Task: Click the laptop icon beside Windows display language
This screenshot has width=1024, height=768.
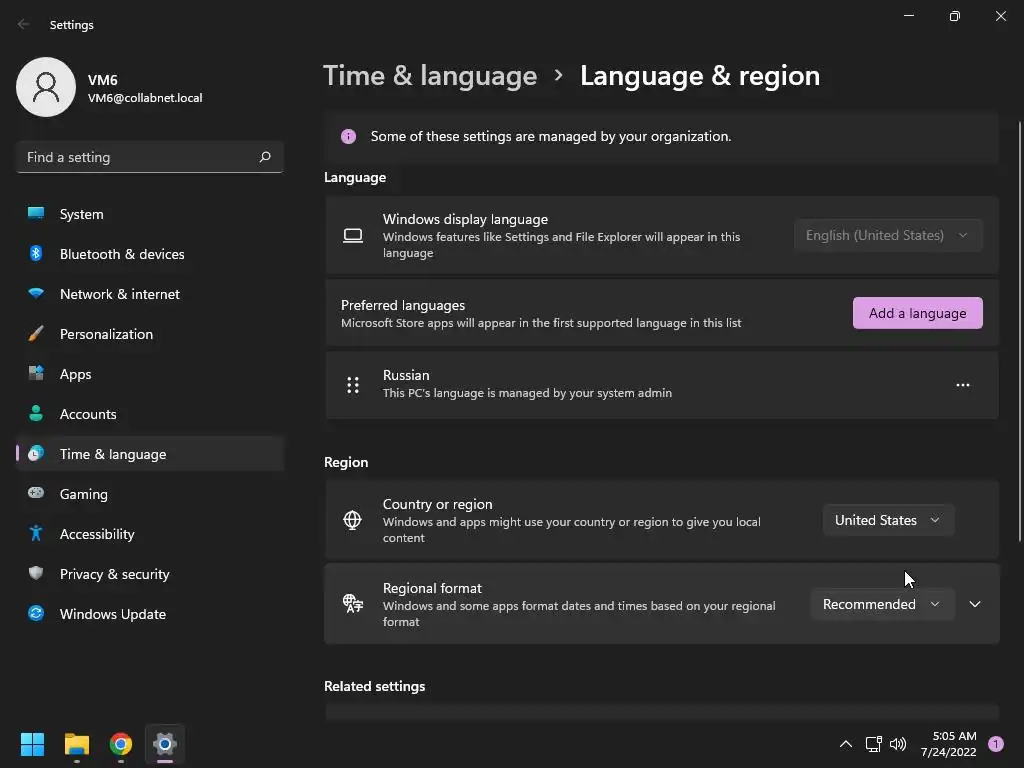Action: pyautogui.click(x=353, y=235)
